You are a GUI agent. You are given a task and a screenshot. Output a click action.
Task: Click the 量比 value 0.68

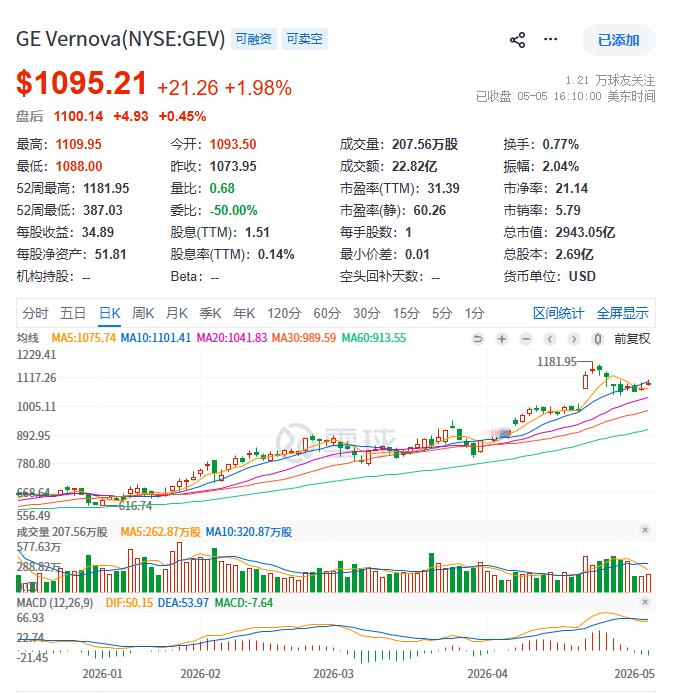[x=222, y=189]
